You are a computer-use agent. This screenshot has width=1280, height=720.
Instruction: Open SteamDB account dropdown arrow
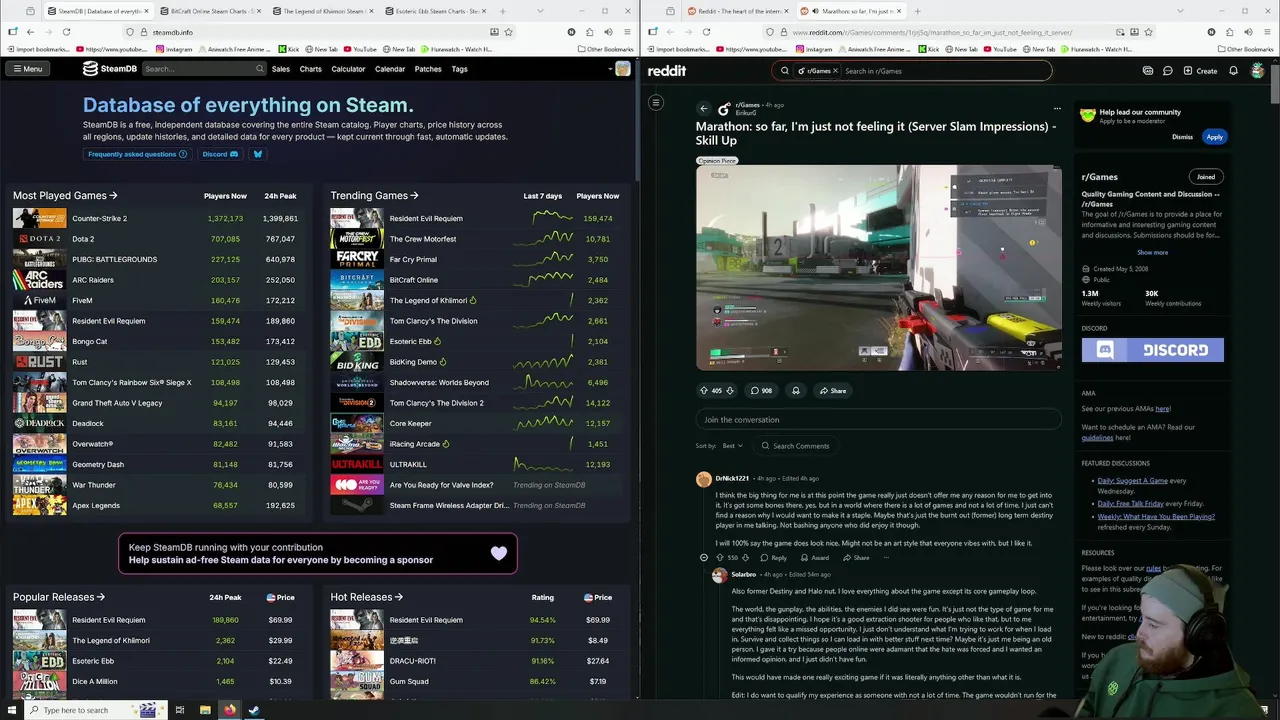610,69
